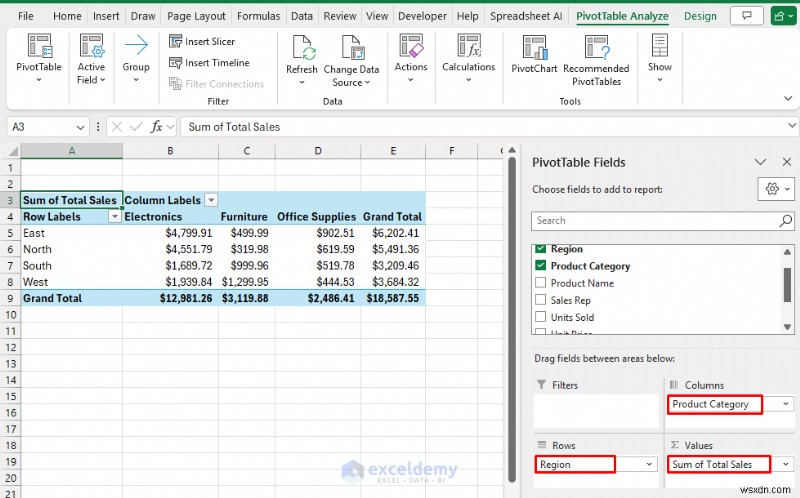Image resolution: width=800 pixels, height=498 pixels.
Task: Uncheck the Product Category field
Action: (541, 265)
